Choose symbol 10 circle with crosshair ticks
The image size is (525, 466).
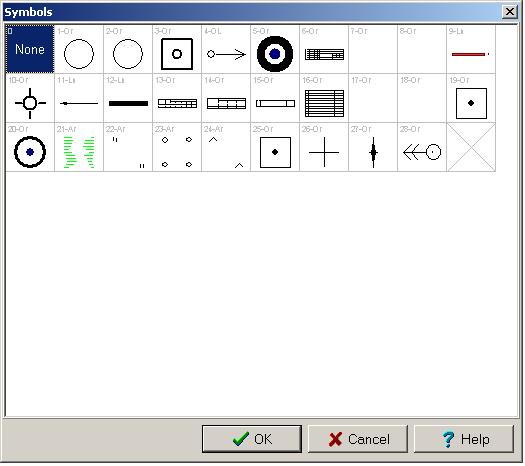click(x=30, y=98)
